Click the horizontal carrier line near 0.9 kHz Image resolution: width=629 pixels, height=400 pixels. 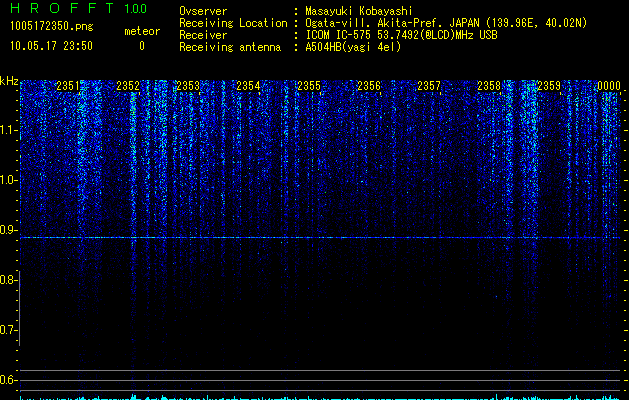[x=320, y=238]
